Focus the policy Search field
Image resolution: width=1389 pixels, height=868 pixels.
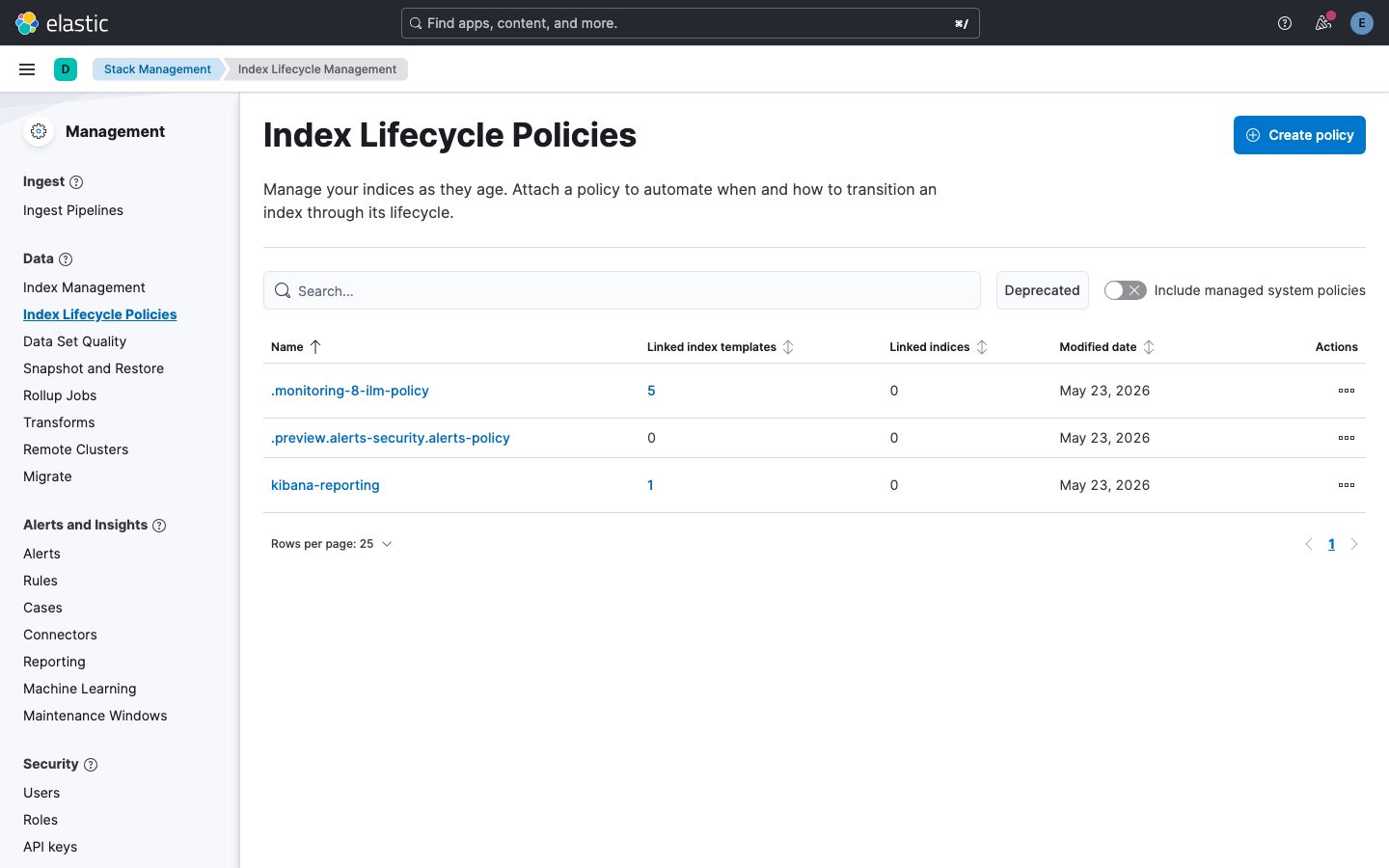[x=622, y=290]
